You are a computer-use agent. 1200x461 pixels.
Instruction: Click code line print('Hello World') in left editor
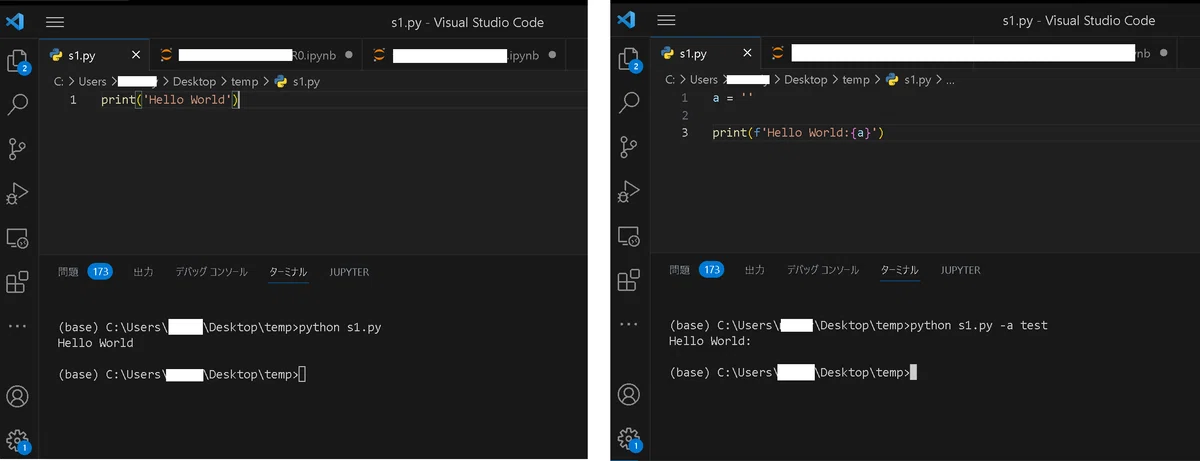(171, 101)
